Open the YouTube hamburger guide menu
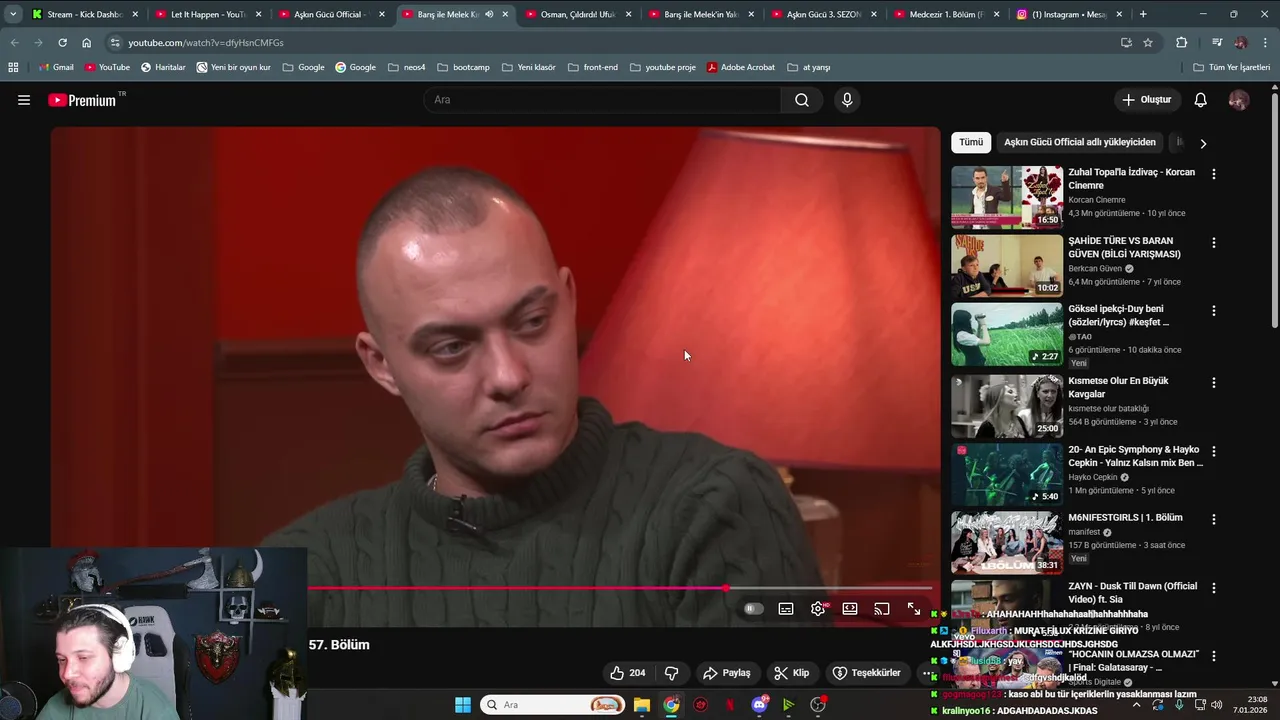This screenshot has height=720, width=1280. click(24, 100)
